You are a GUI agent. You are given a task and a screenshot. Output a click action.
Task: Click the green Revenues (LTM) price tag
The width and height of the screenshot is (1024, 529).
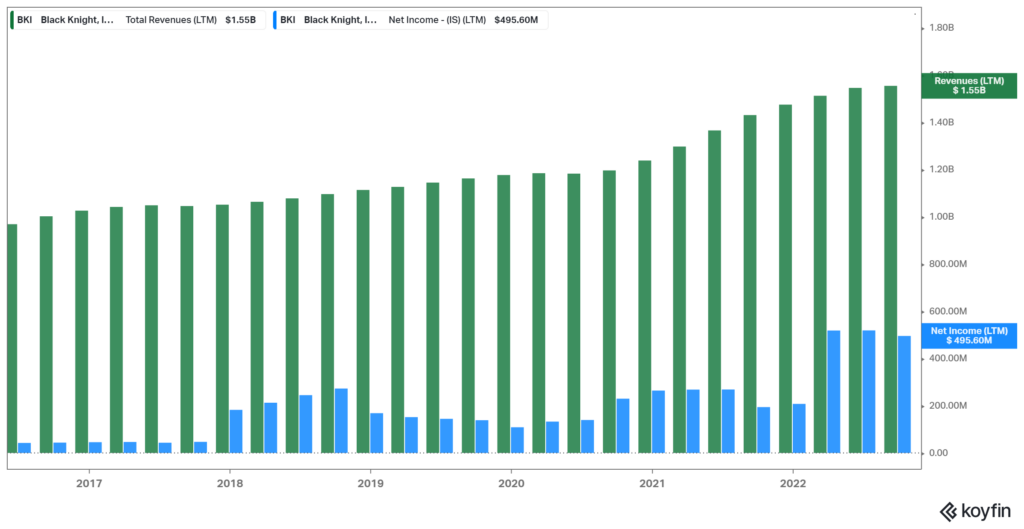click(967, 85)
